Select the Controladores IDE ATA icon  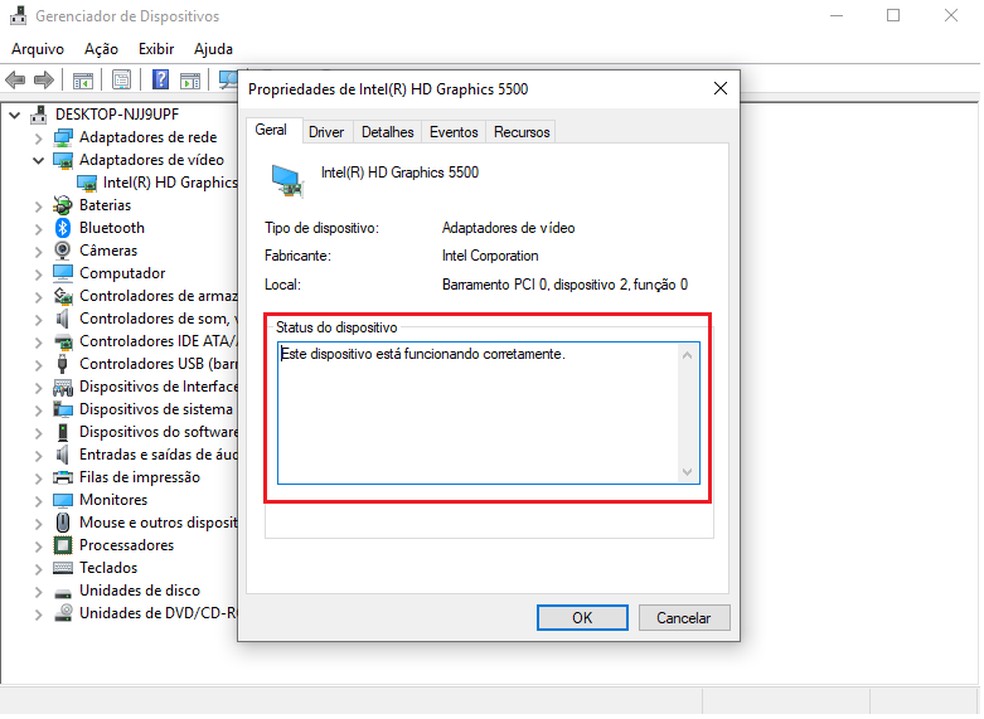[63, 341]
